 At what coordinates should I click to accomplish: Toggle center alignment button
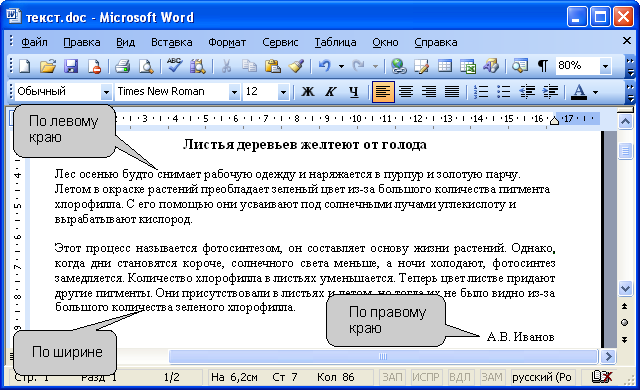point(406,92)
